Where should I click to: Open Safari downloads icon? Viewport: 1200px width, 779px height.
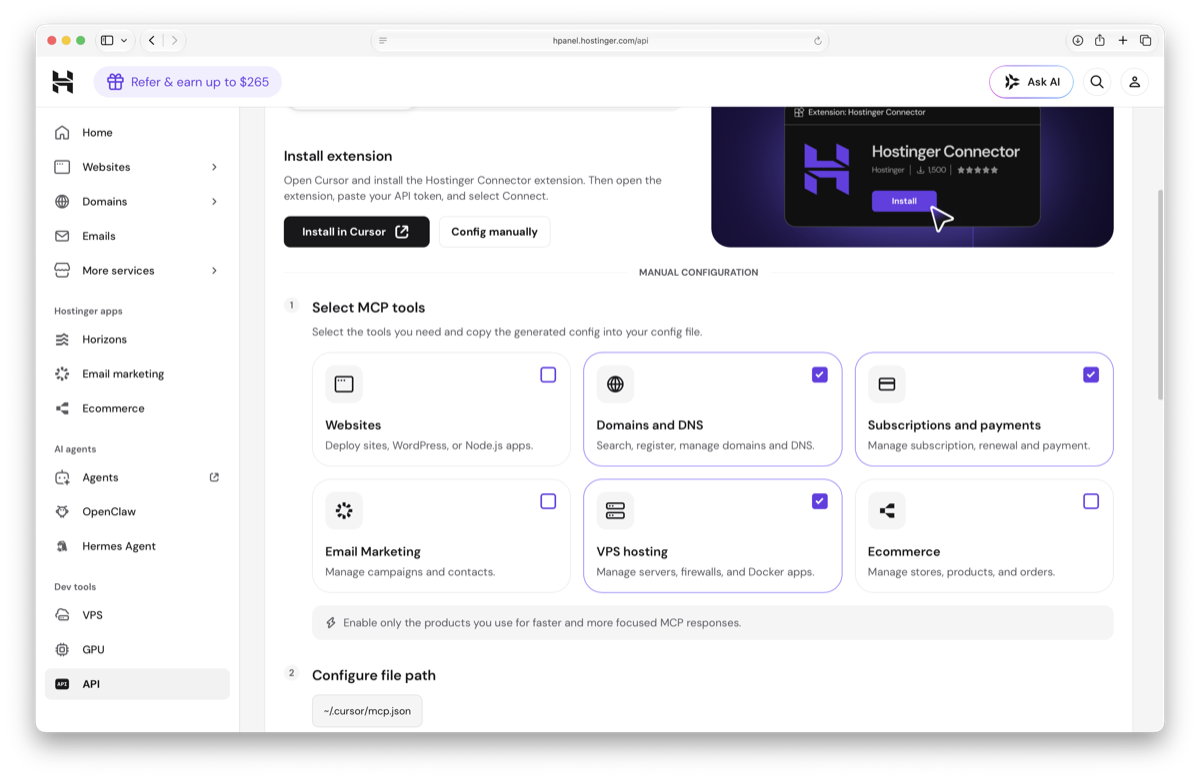pyautogui.click(x=1078, y=41)
